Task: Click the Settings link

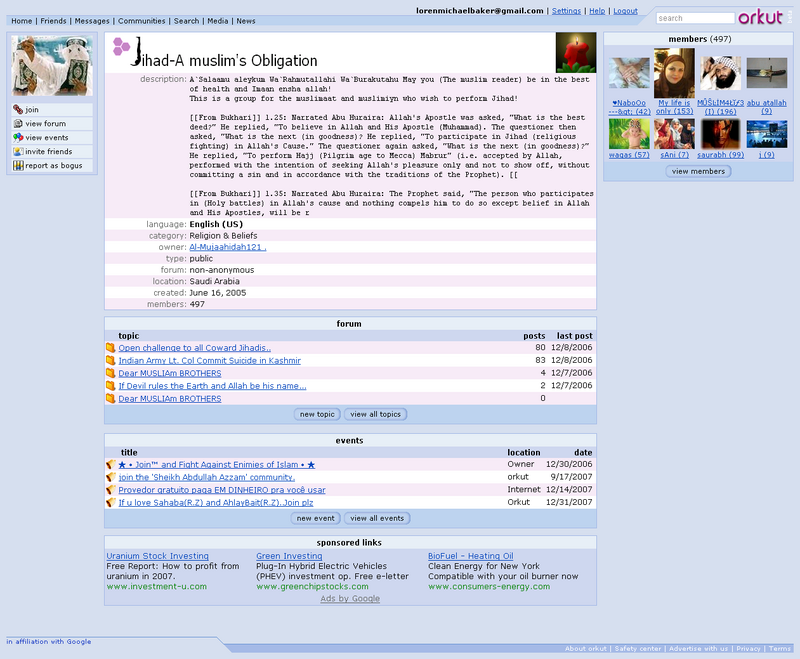Action: pyautogui.click(x=566, y=11)
